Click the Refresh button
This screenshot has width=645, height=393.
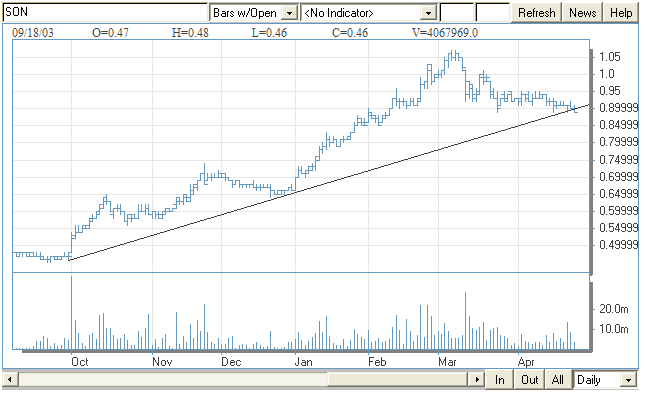click(x=536, y=12)
